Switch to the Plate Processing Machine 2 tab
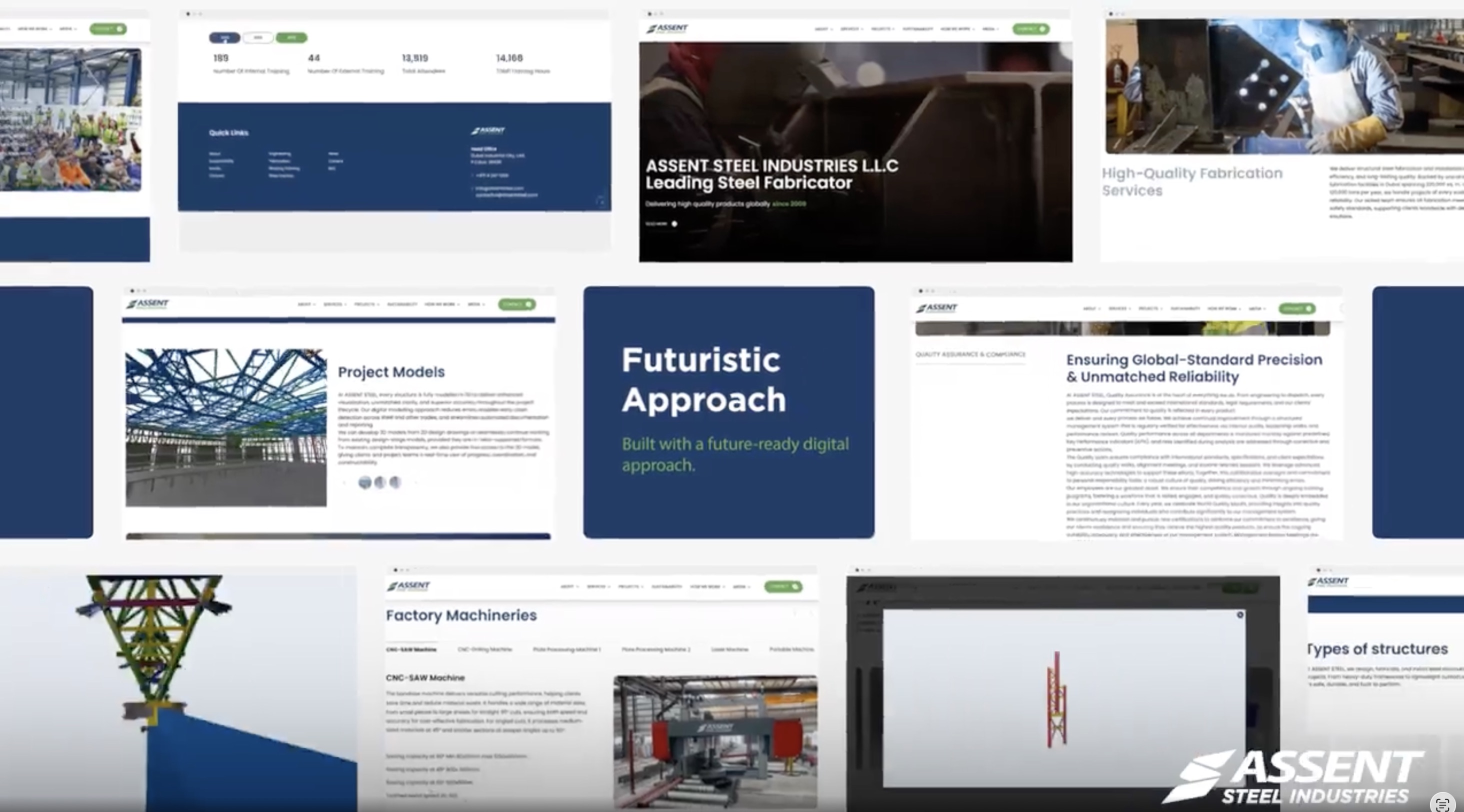This screenshot has width=1464, height=812. coord(656,649)
